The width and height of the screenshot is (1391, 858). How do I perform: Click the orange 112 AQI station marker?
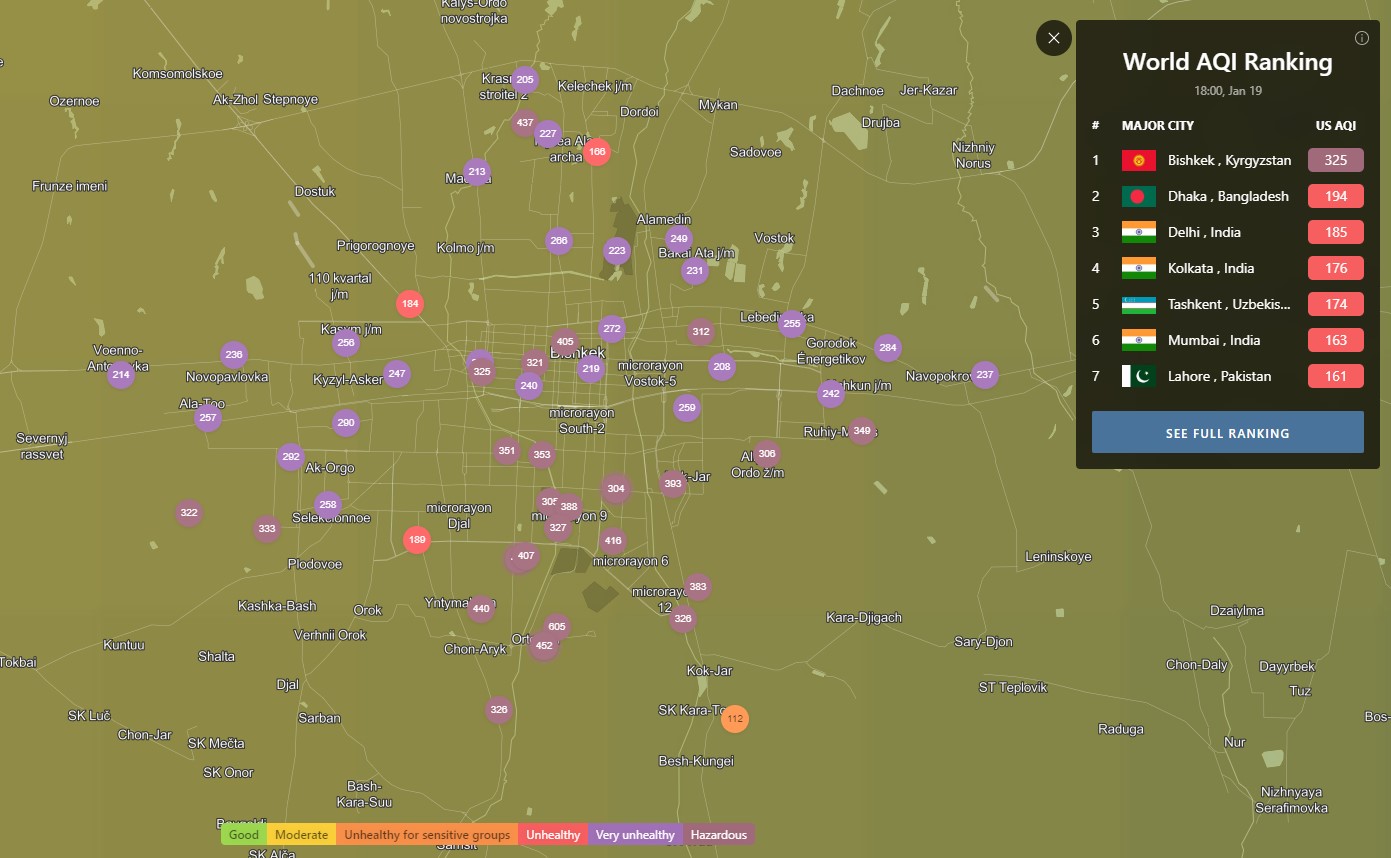(735, 718)
